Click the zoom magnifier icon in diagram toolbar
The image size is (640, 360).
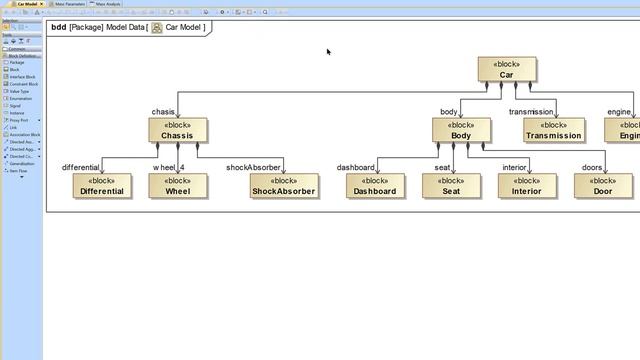point(265,12)
